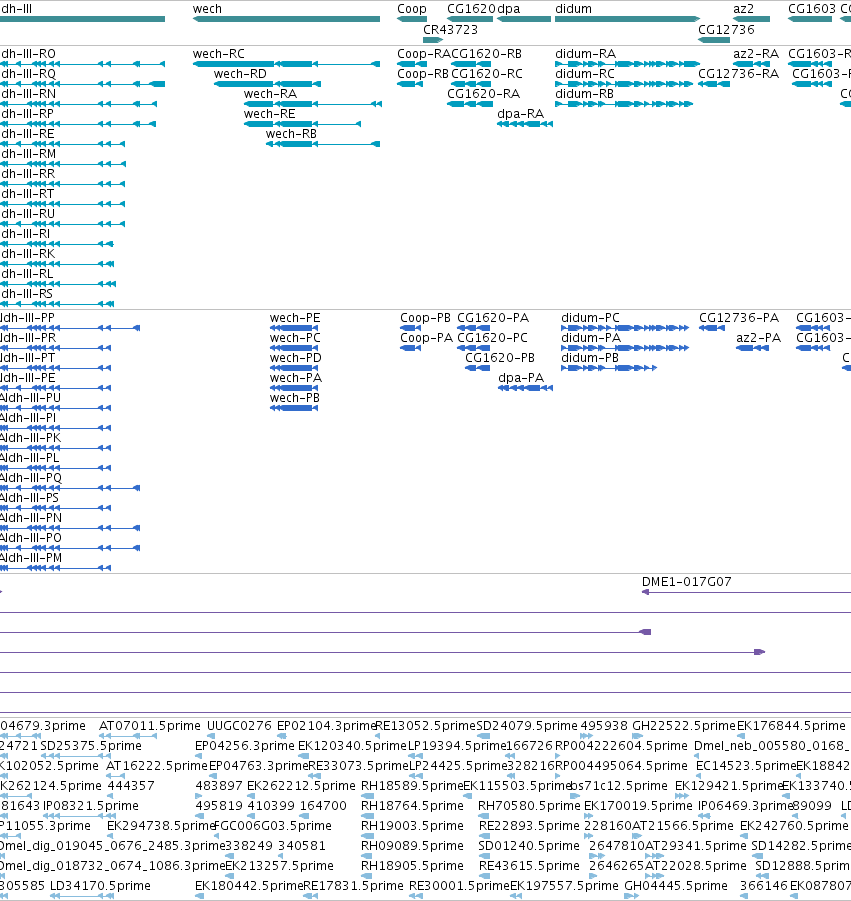Click the Coop-RB transcript label
The height and width of the screenshot is (901, 851).
(x=422, y=74)
